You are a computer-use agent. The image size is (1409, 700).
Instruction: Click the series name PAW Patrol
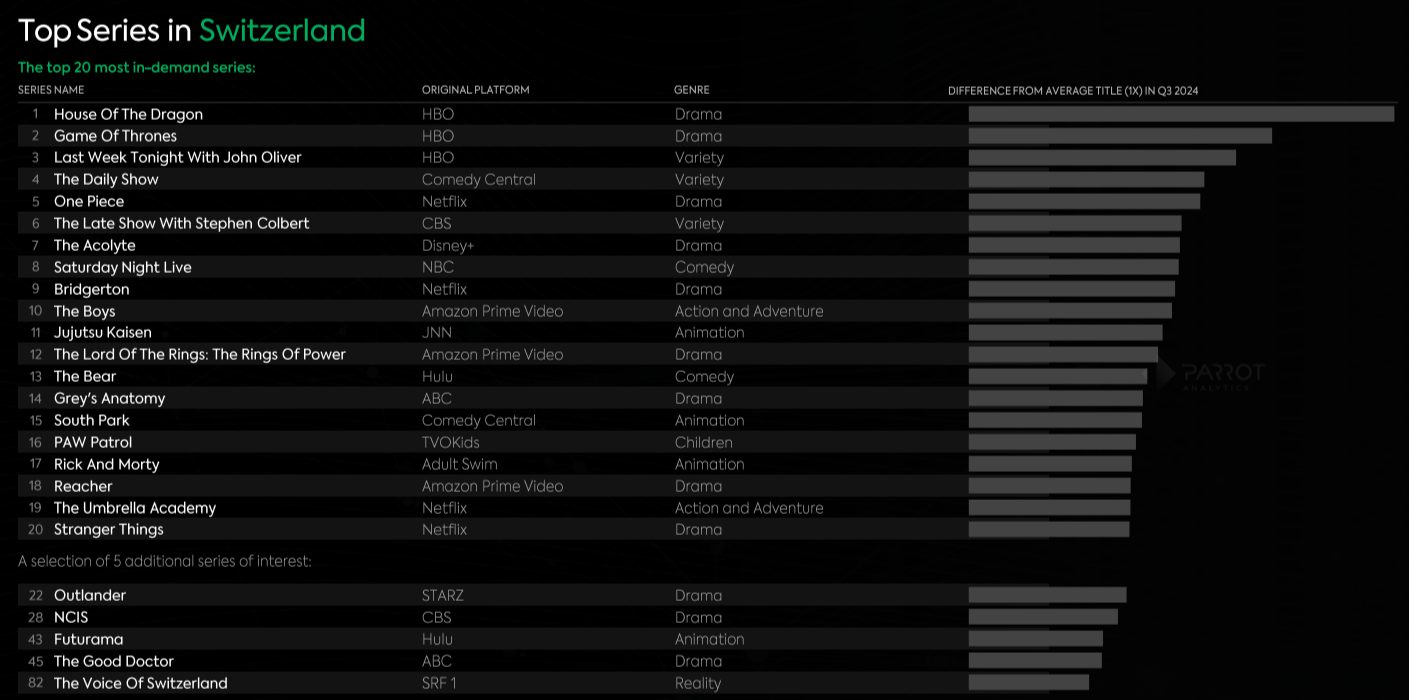[x=93, y=442]
